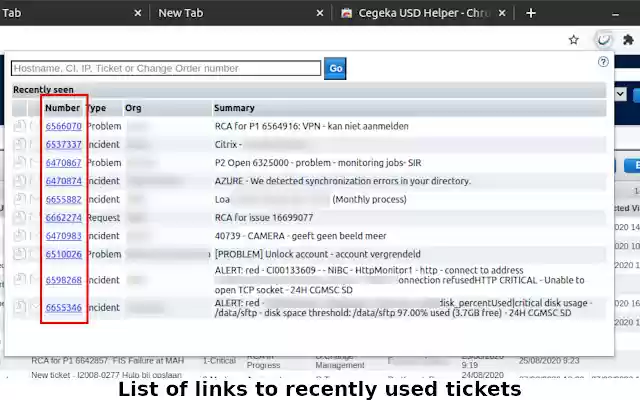The height and width of the screenshot is (400, 640).
Task: Click the 'Problem' type cell for 6566070
Action: [104, 126]
